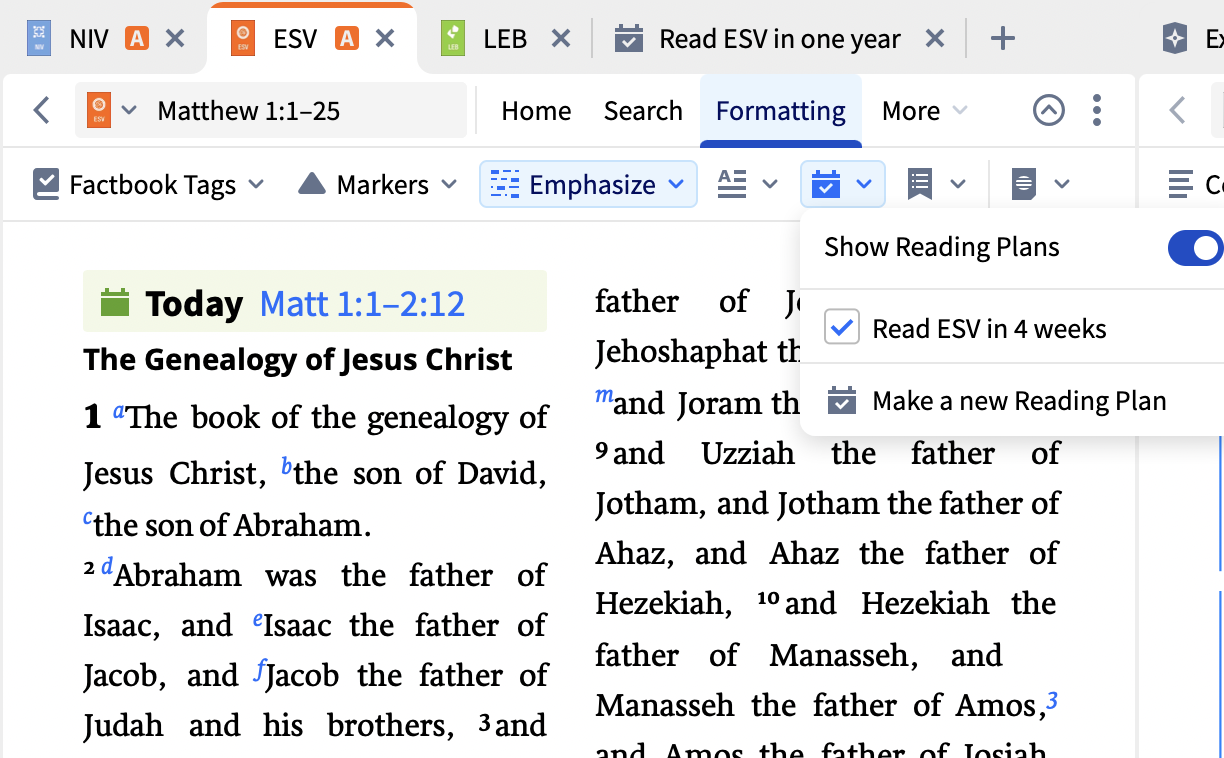Expand the More menu

click(x=924, y=110)
